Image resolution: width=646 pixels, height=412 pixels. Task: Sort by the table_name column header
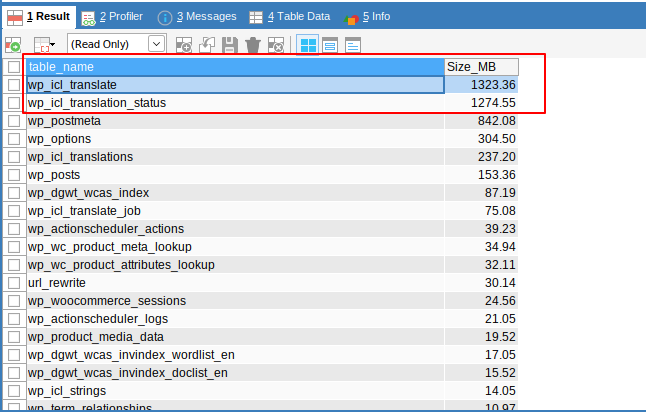[235, 67]
